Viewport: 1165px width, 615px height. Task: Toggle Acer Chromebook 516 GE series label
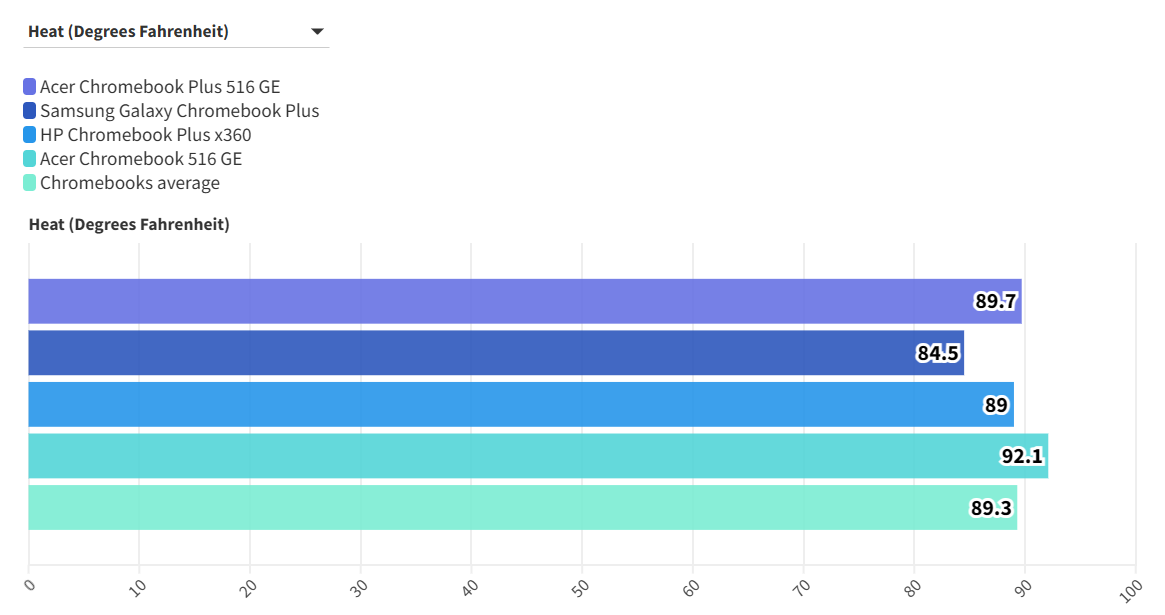[140, 159]
